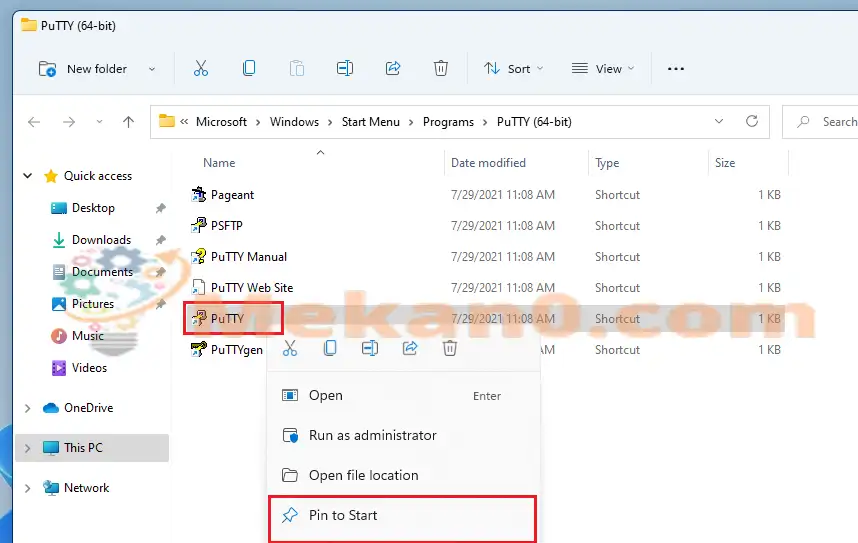Click the Copy icon in the context menu
This screenshot has height=543, width=858.
click(330, 348)
